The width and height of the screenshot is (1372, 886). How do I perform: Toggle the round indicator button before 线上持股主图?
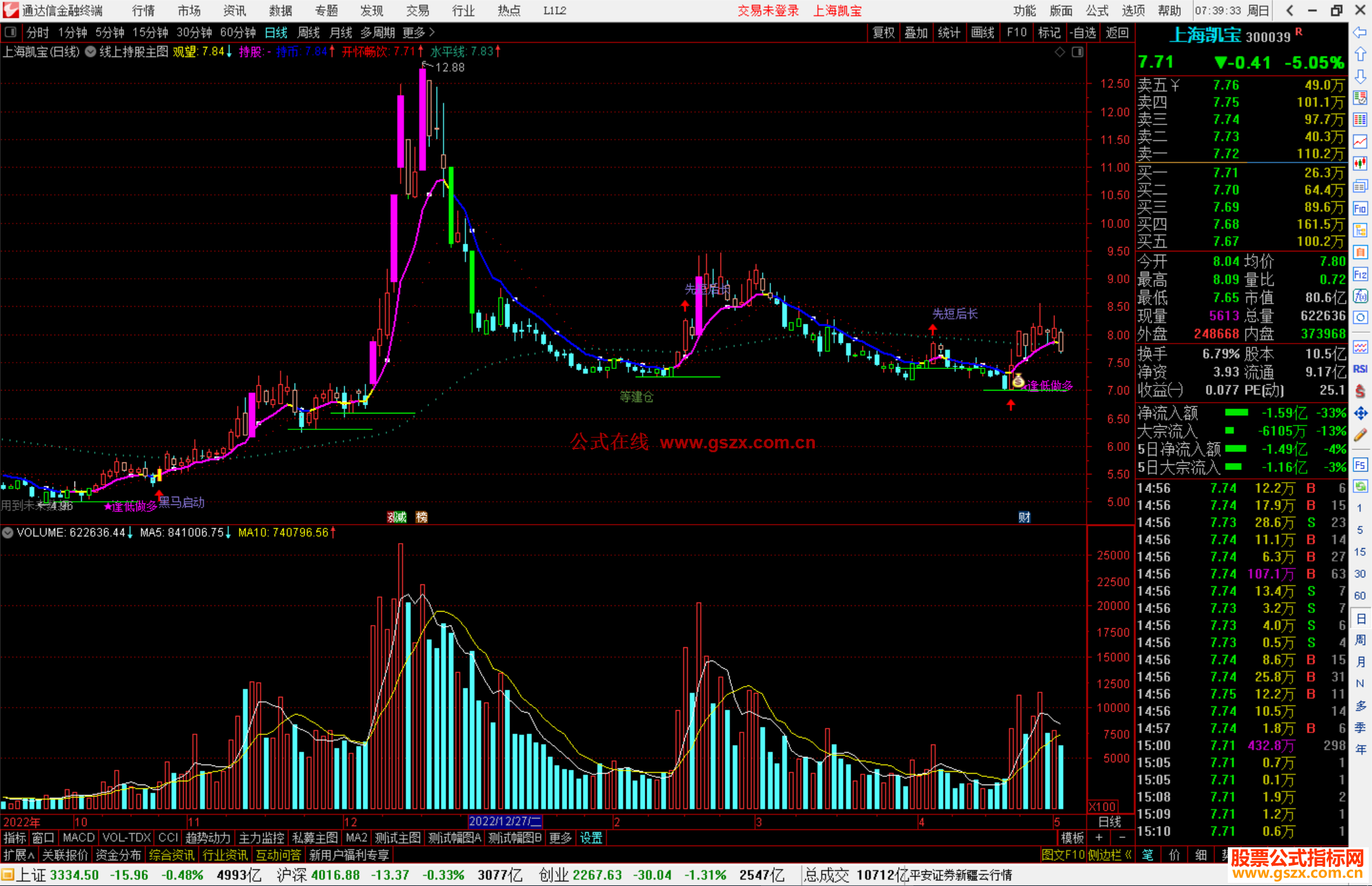(x=90, y=51)
